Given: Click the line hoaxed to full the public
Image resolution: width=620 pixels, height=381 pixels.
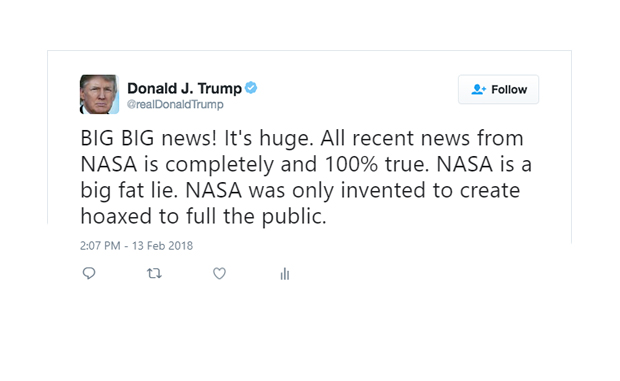Looking at the screenshot, I should pos(203,216).
